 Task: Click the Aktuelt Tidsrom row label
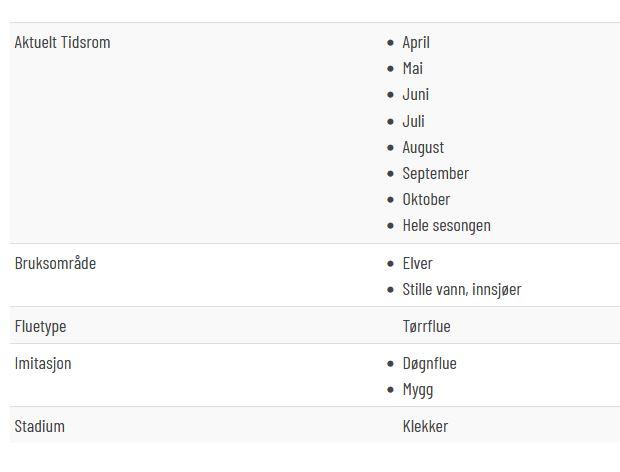62,42
